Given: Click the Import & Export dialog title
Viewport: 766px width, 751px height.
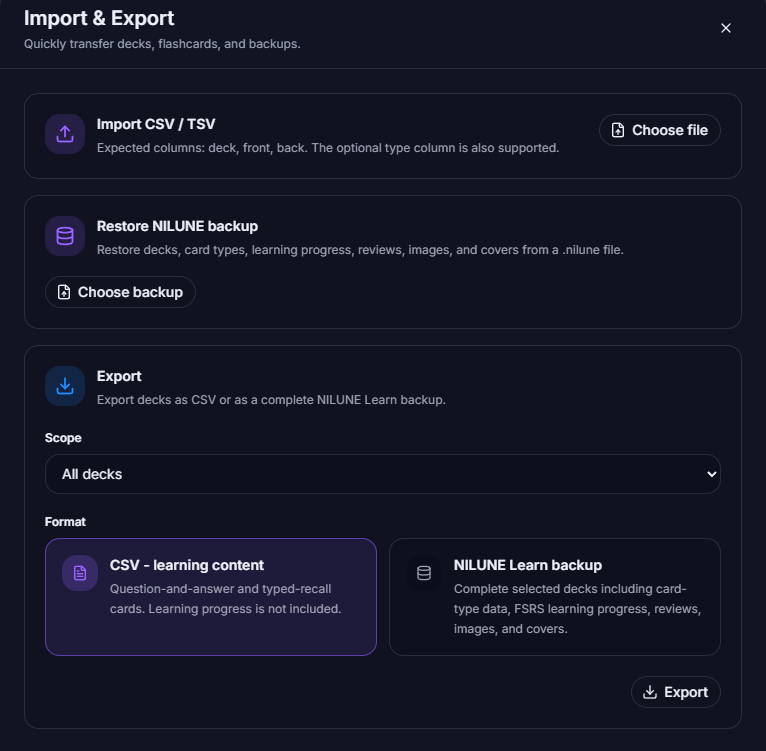Looking at the screenshot, I should point(99,19).
